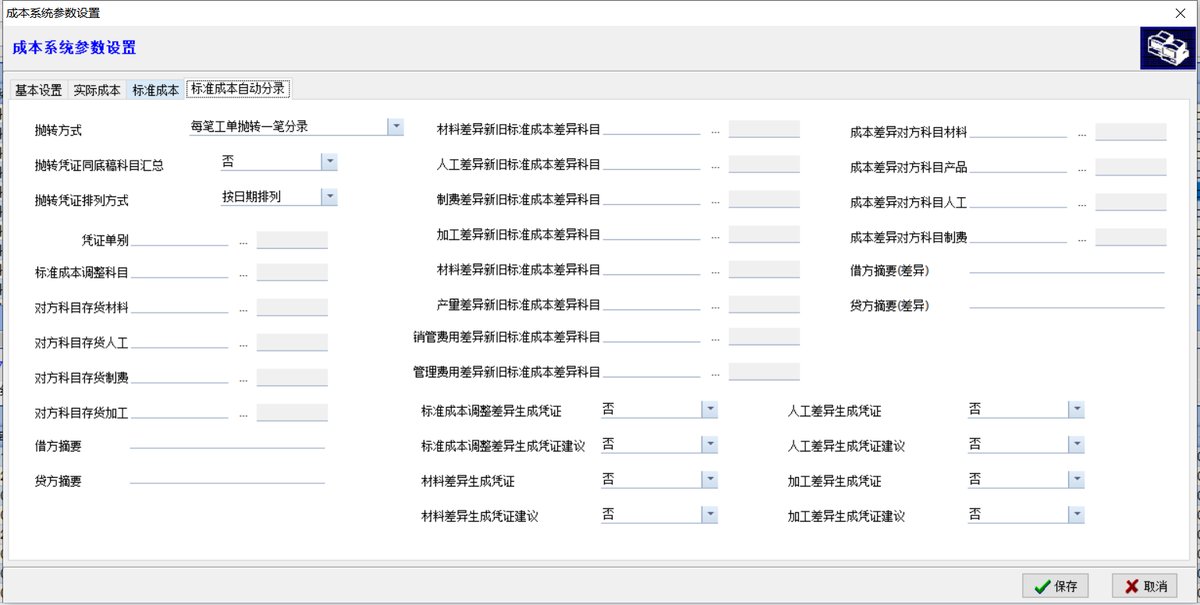Open browse button for 加工差异新旧标准成本差异科目
Viewport: 1200px width, 605px height.
(x=715, y=236)
